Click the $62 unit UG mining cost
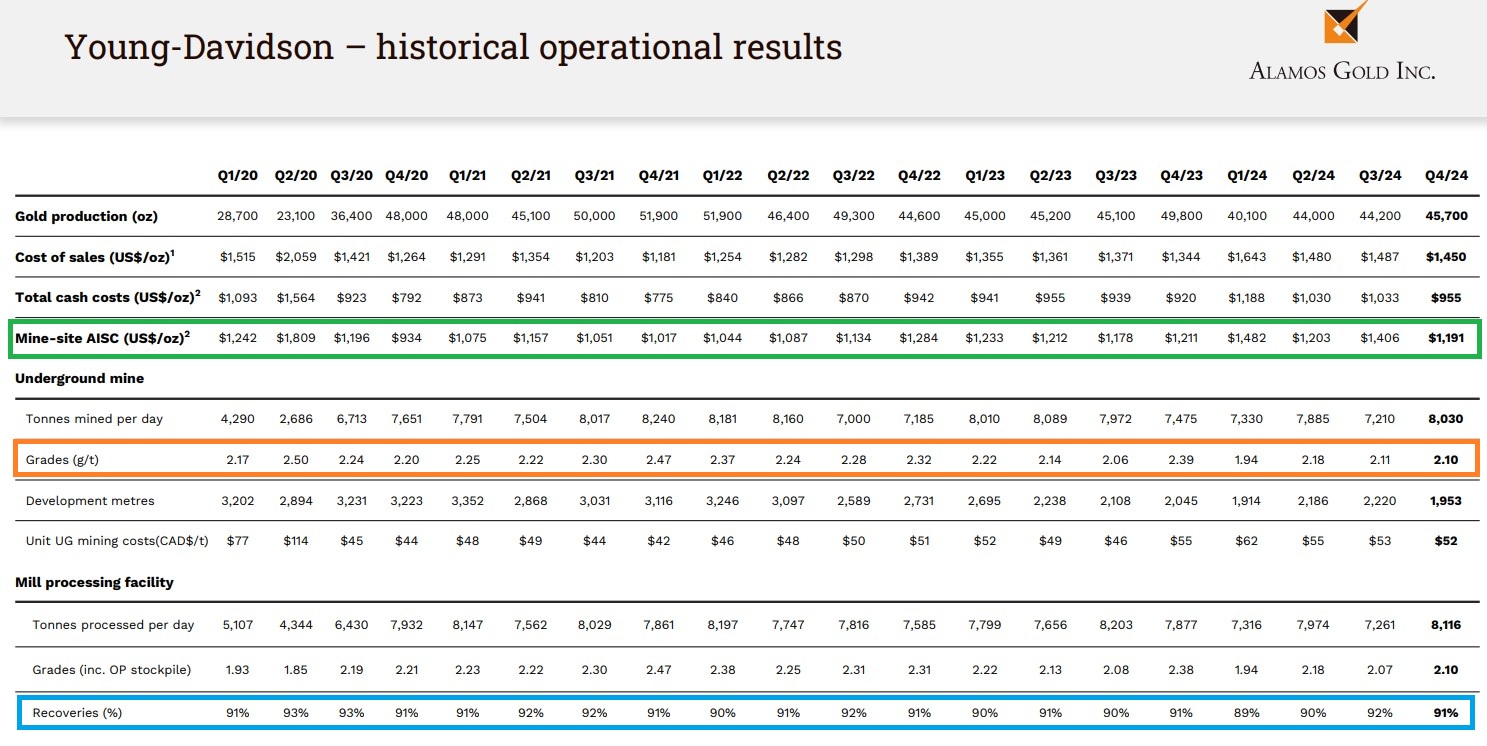Image resolution: width=1487 pixels, height=746 pixels. pyautogui.click(x=1247, y=541)
